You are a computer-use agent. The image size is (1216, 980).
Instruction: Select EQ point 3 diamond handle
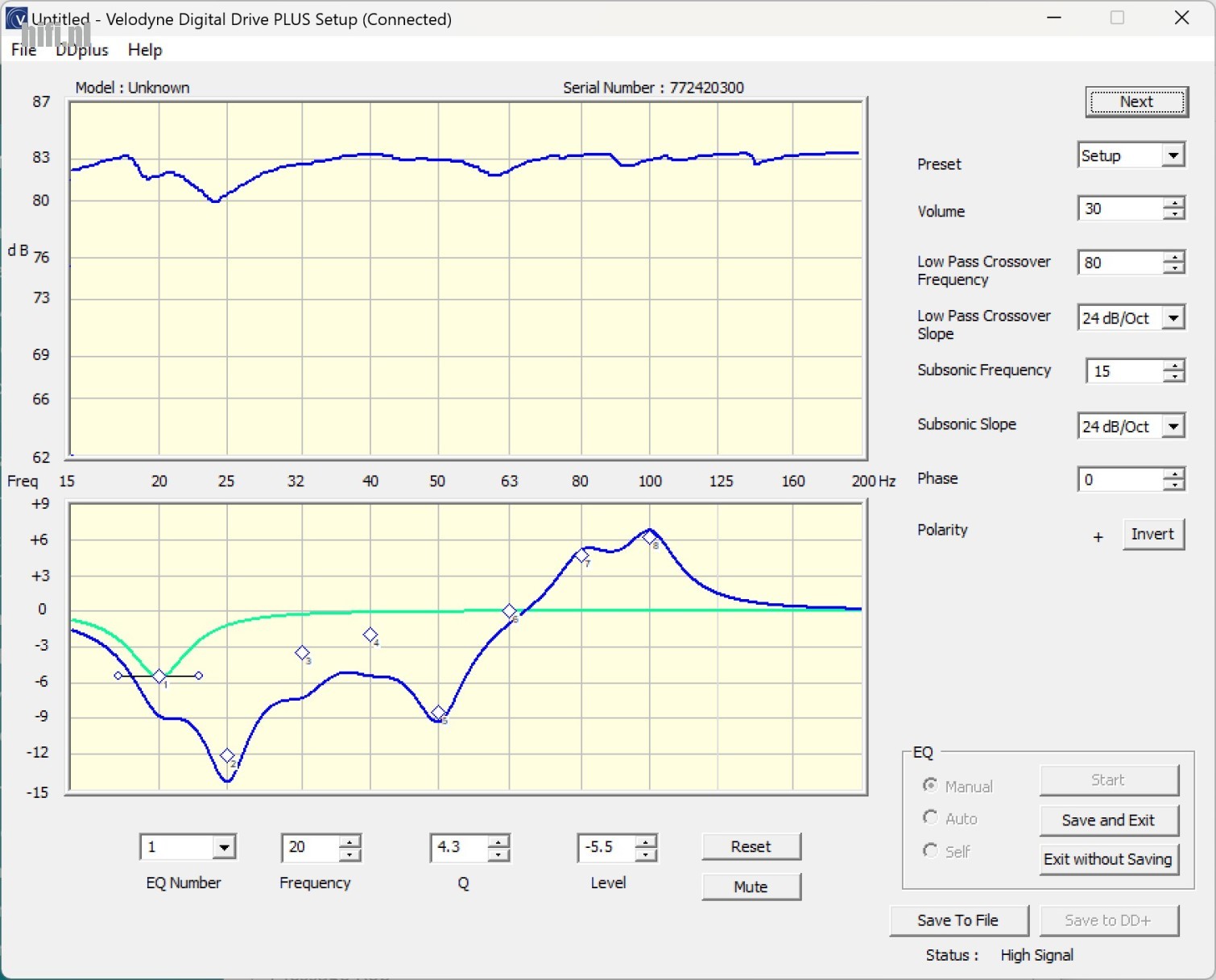pyautogui.click(x=302, y=652)
